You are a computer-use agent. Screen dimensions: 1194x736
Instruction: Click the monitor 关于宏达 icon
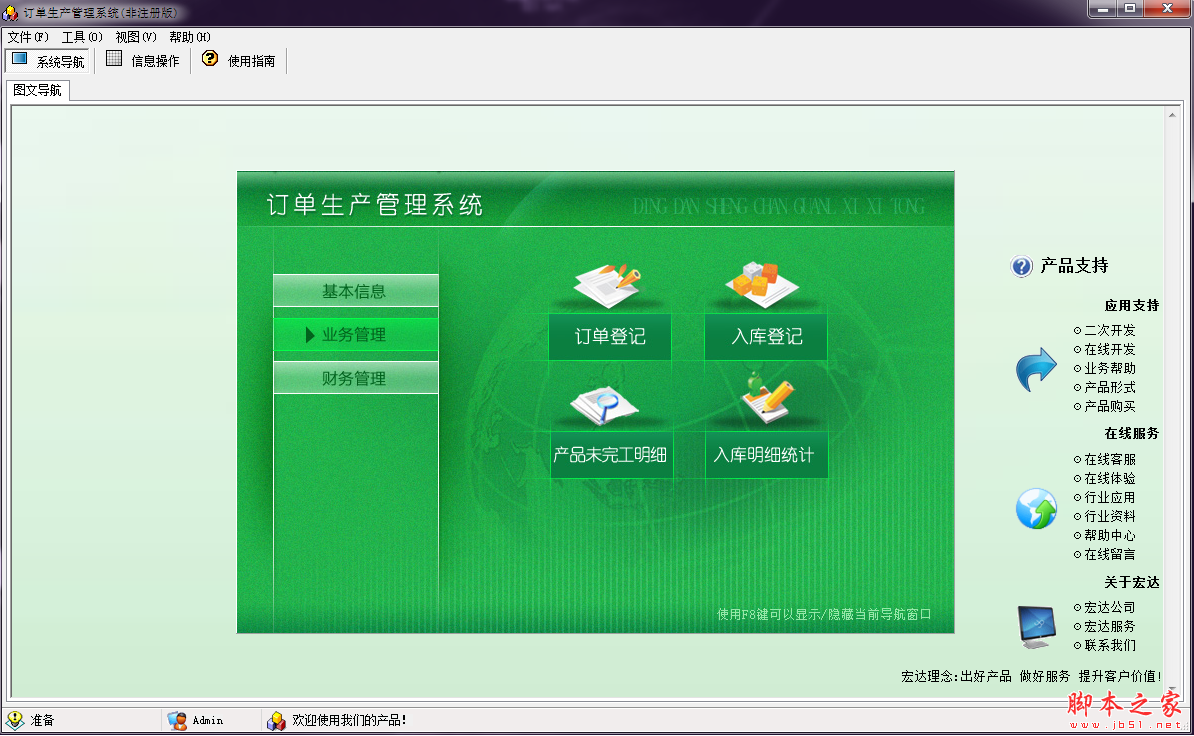point(1036,626)
